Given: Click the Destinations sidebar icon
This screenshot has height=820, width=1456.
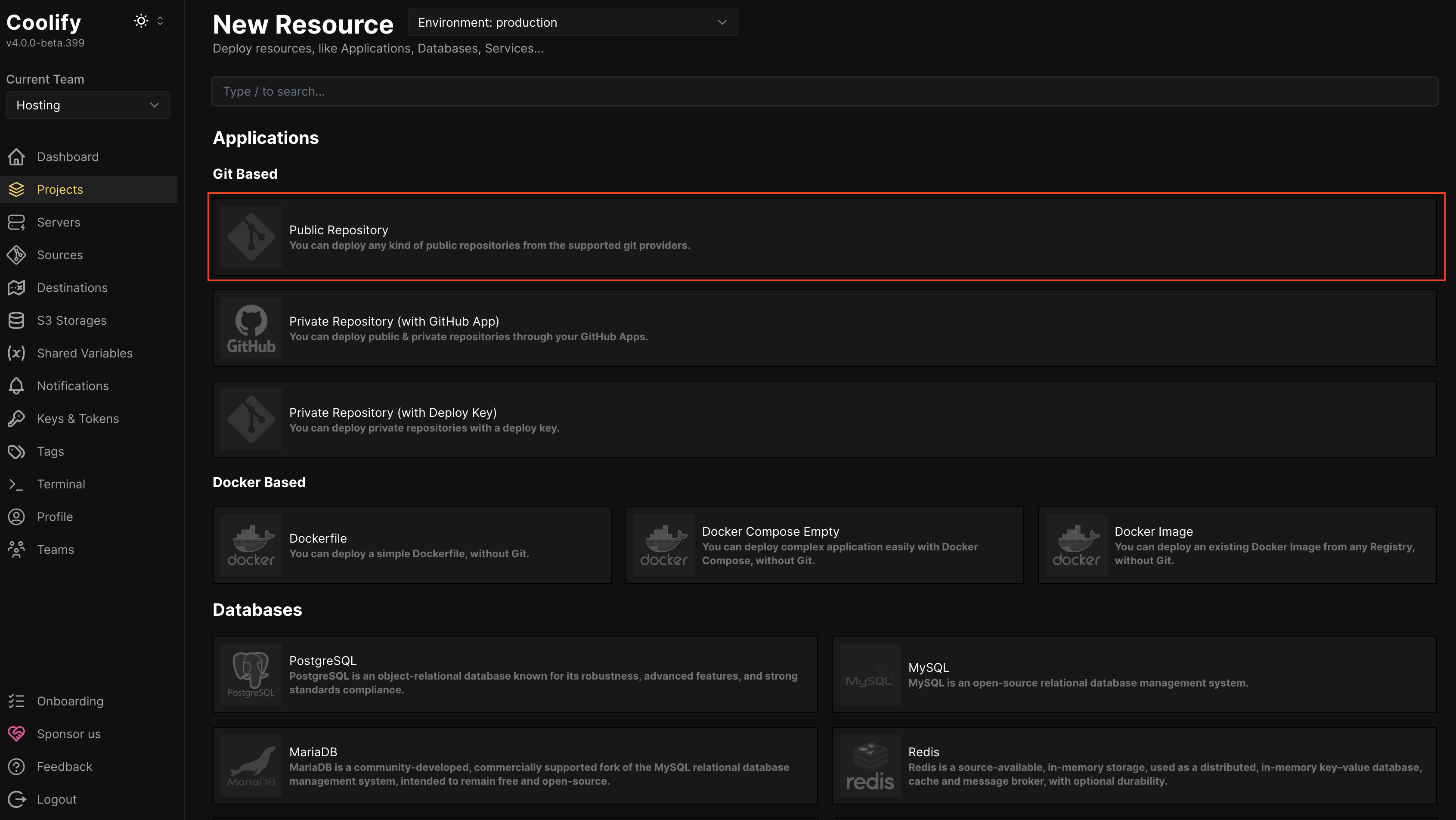Looking at the screenshot, I should (16, 287).
